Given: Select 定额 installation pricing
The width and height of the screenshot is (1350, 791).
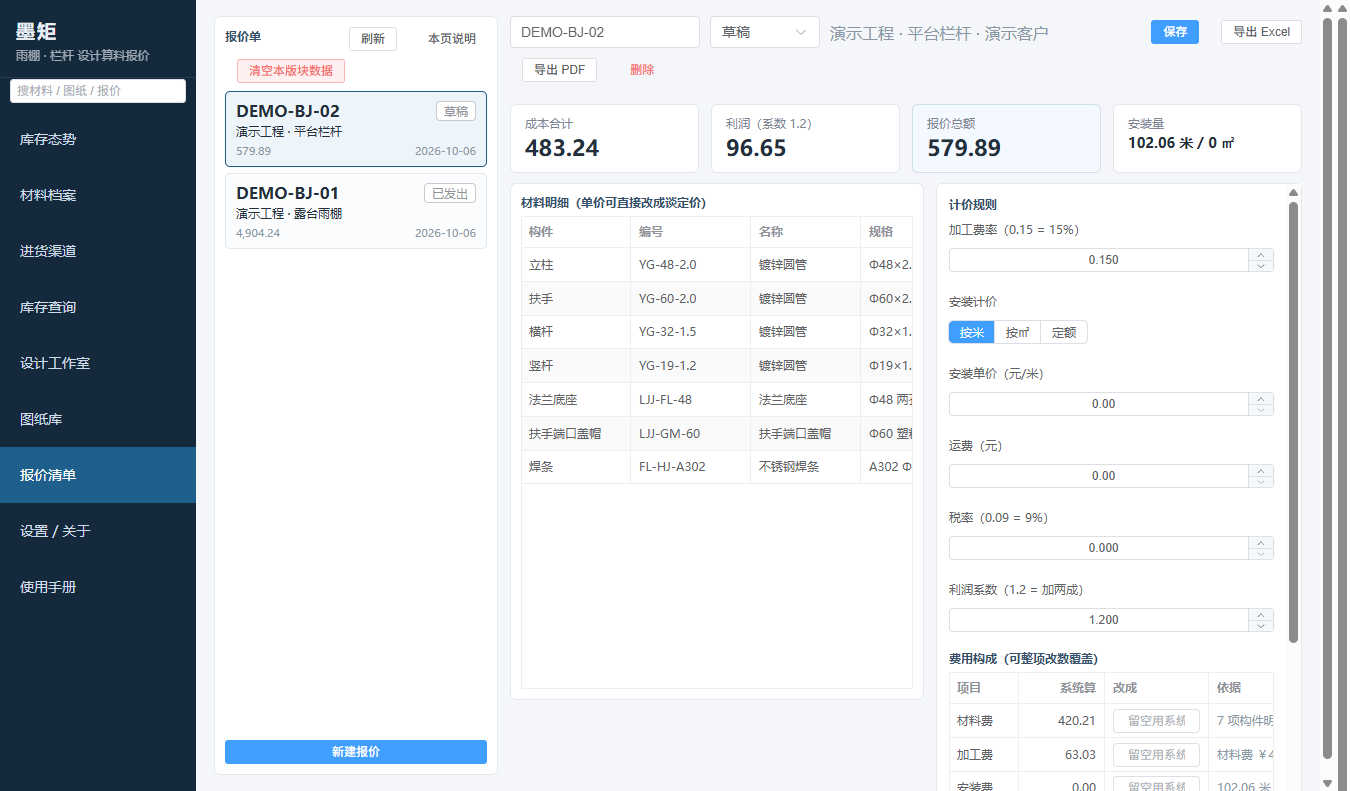Looking at the screenshot, I should [1064, 332].
